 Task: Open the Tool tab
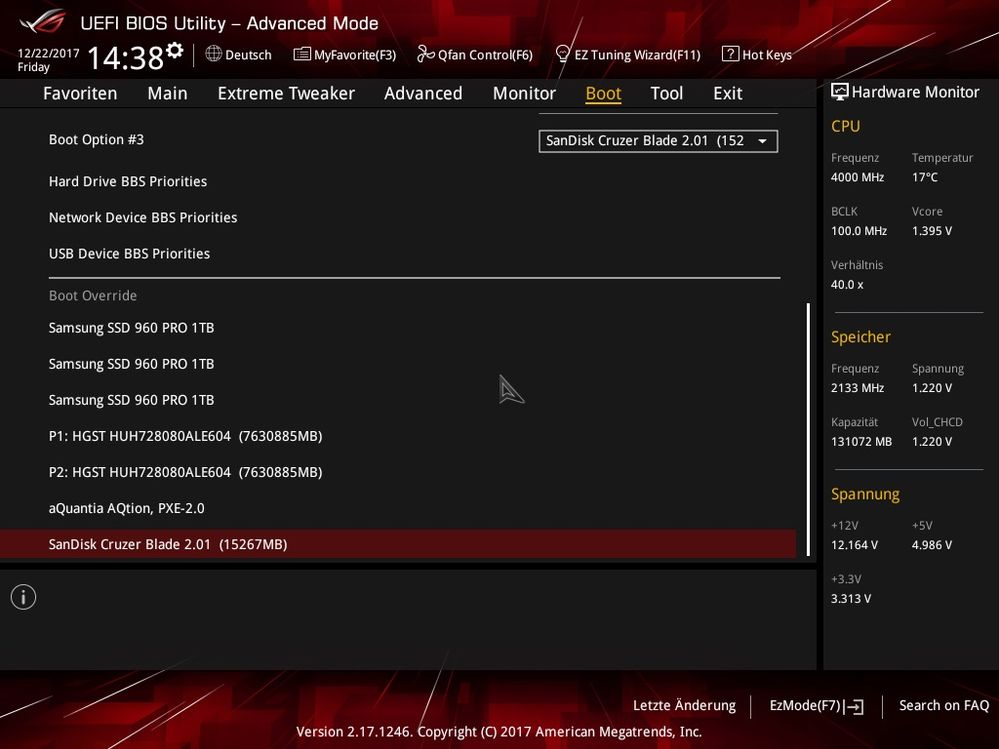pyautogui.click(x=667, y=94)
